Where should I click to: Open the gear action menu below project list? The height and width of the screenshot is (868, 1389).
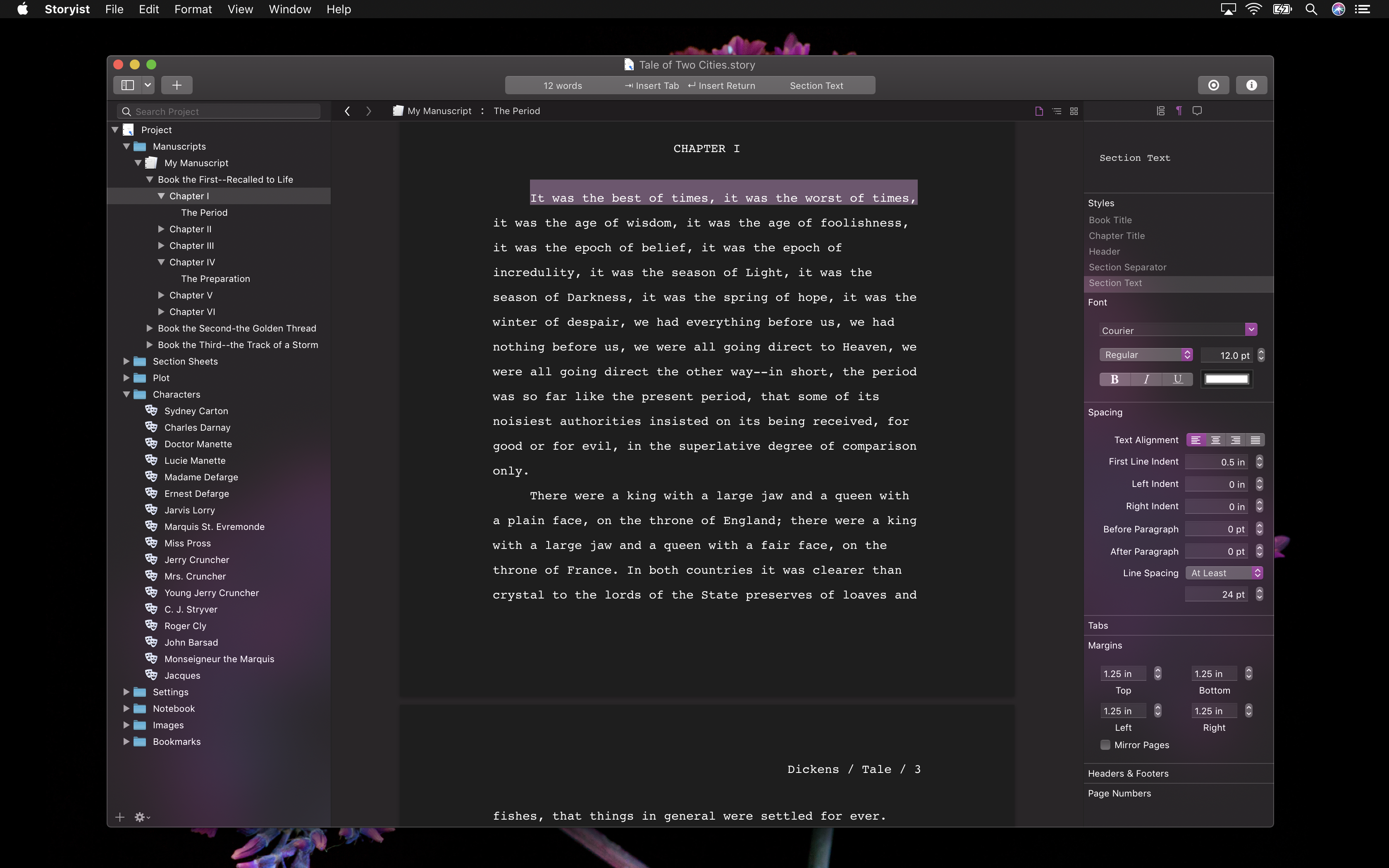point(142,817)
